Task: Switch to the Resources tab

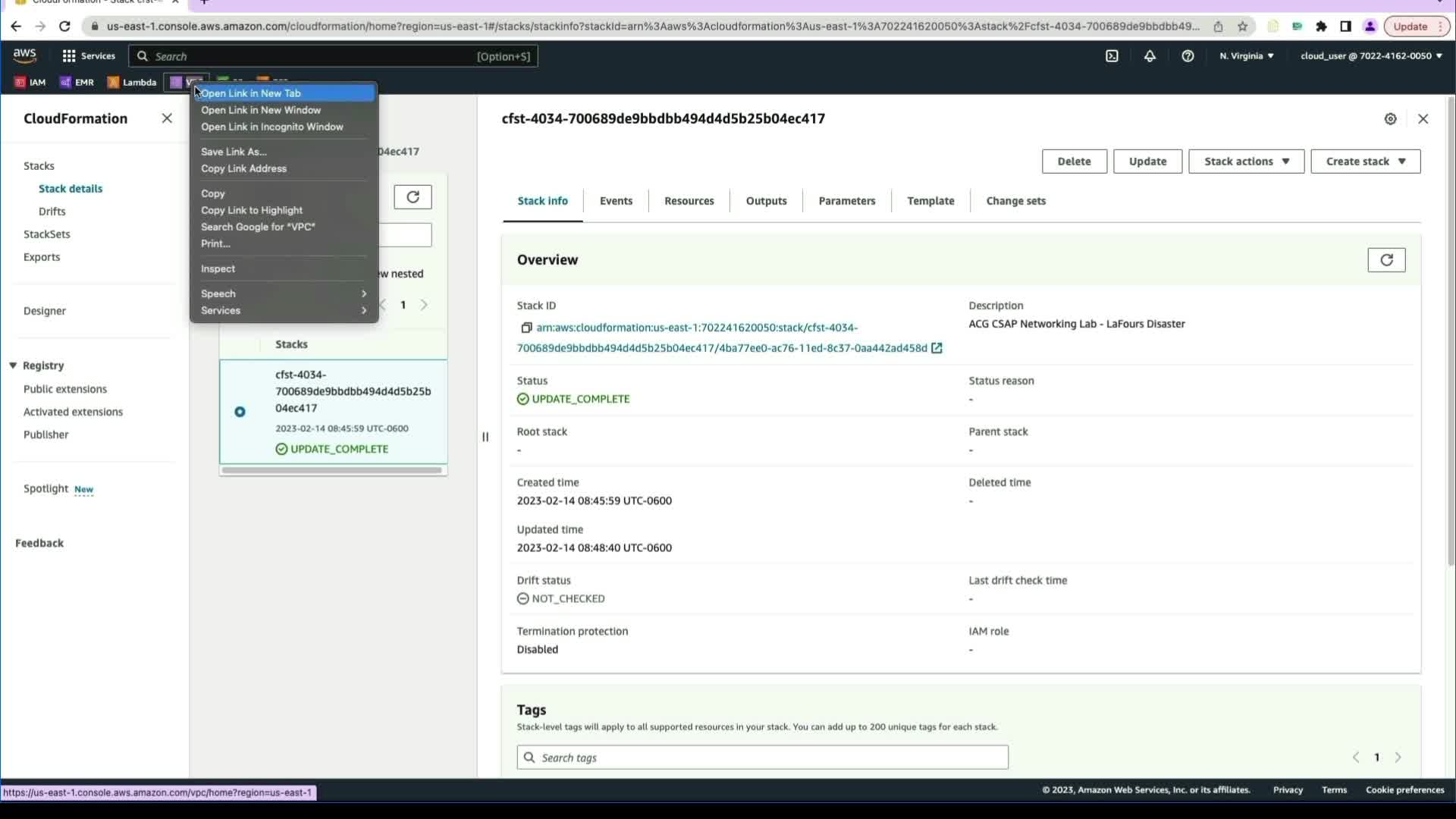Action: (689, 201)
